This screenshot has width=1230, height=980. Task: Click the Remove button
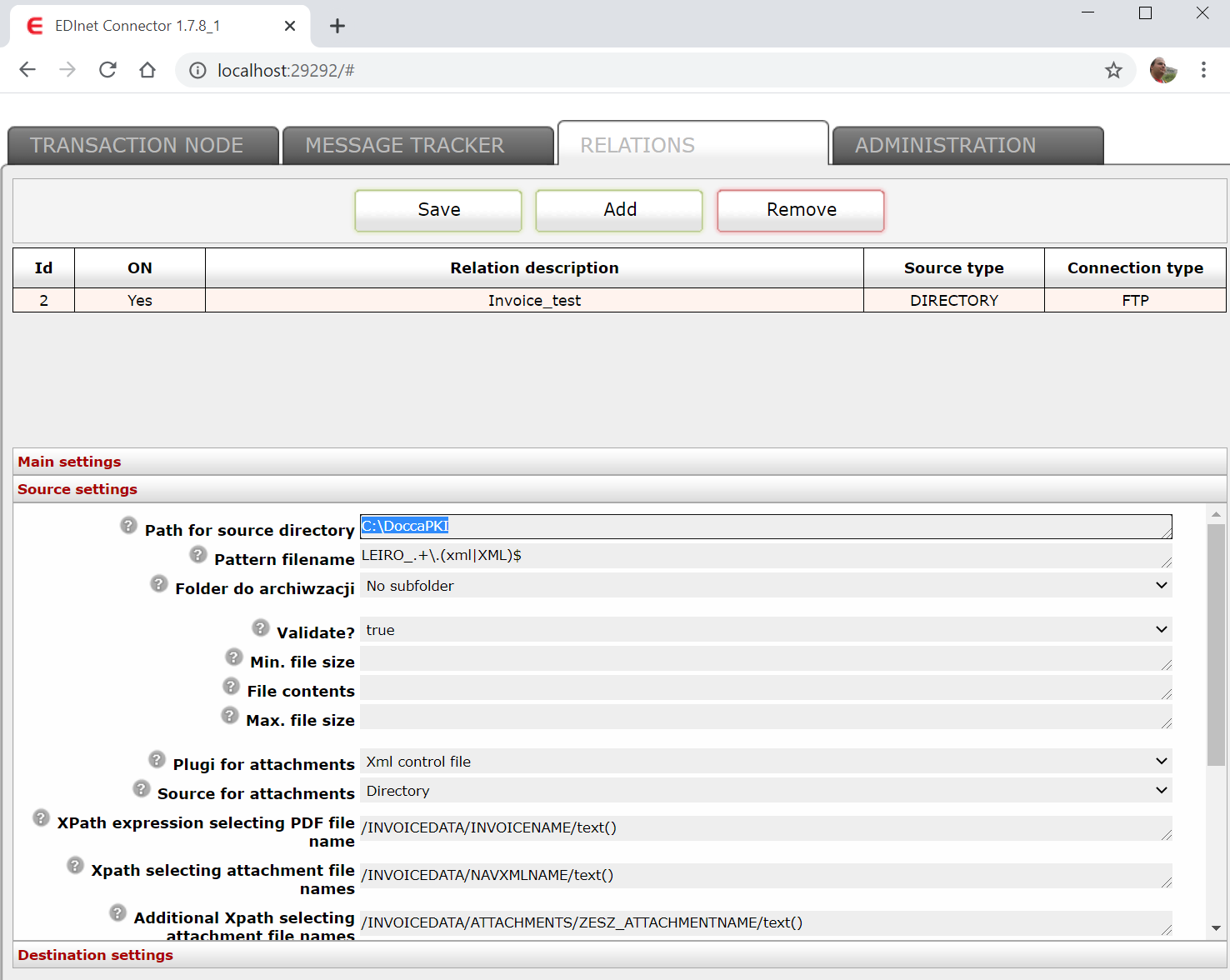coord(801,210)
